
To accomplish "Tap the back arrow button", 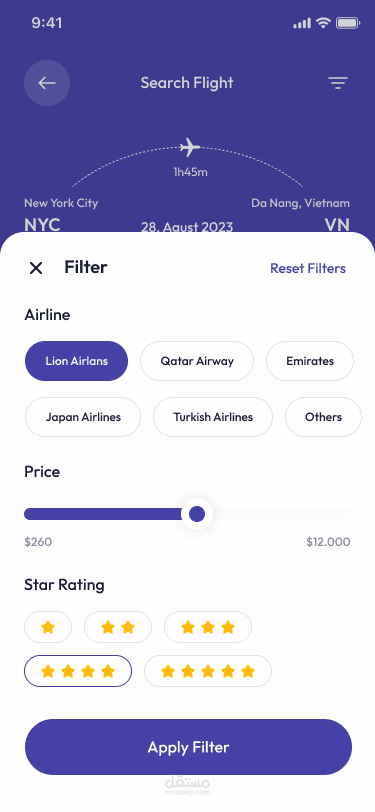I will pos(47,83).
